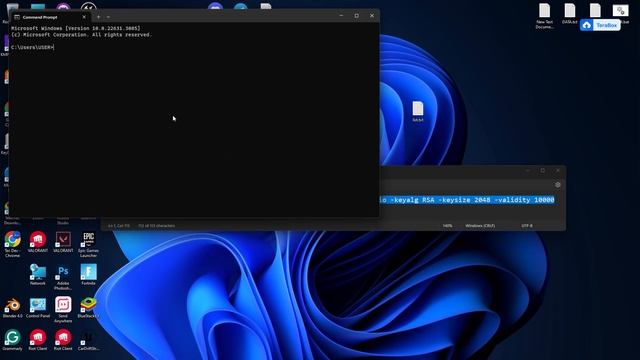Image resolution: width=640 pixels, height=360 pixels.
Task: Open settings gear in the Notepad window
Action: [x=558, y=185]
